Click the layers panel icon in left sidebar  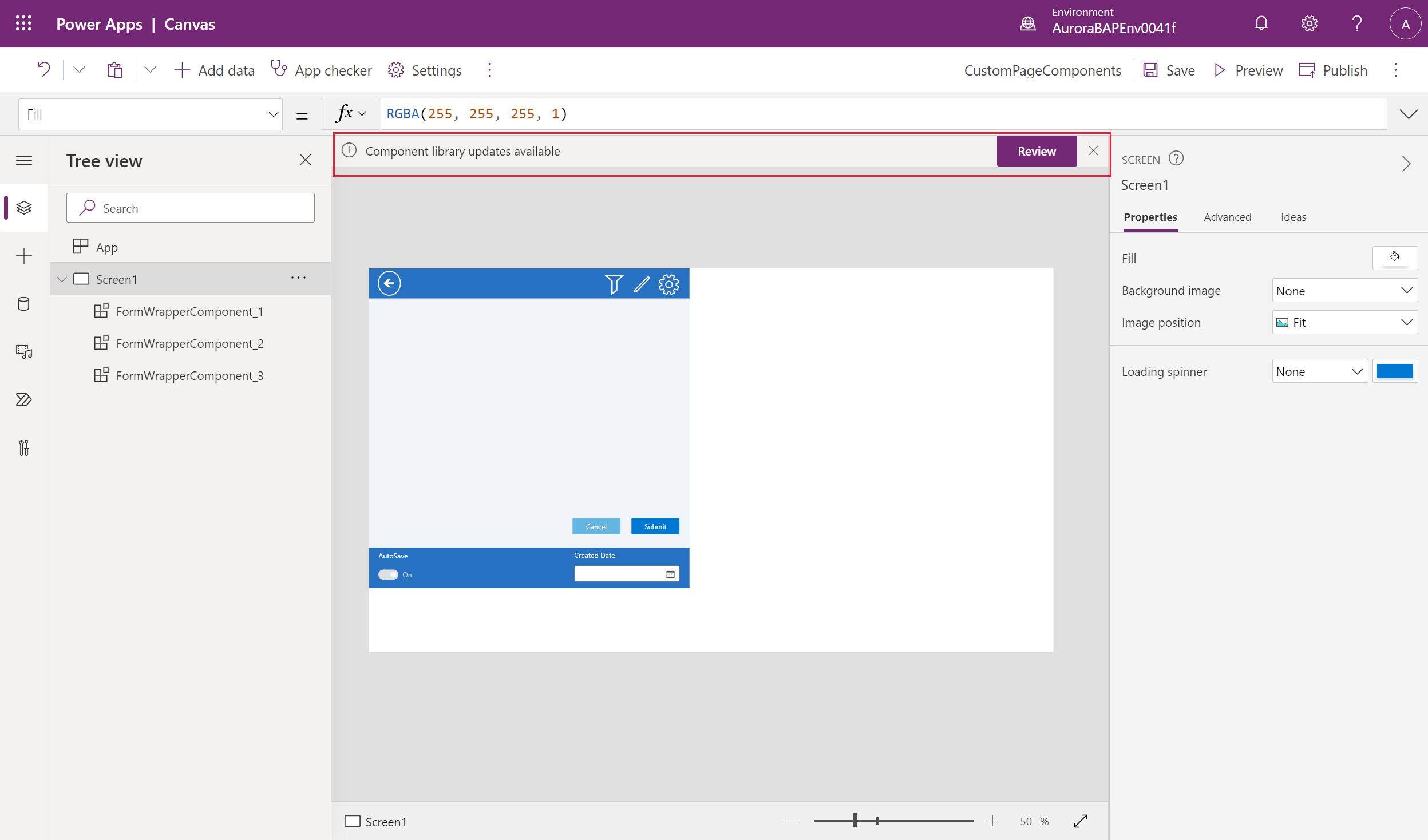coord(24,207)
